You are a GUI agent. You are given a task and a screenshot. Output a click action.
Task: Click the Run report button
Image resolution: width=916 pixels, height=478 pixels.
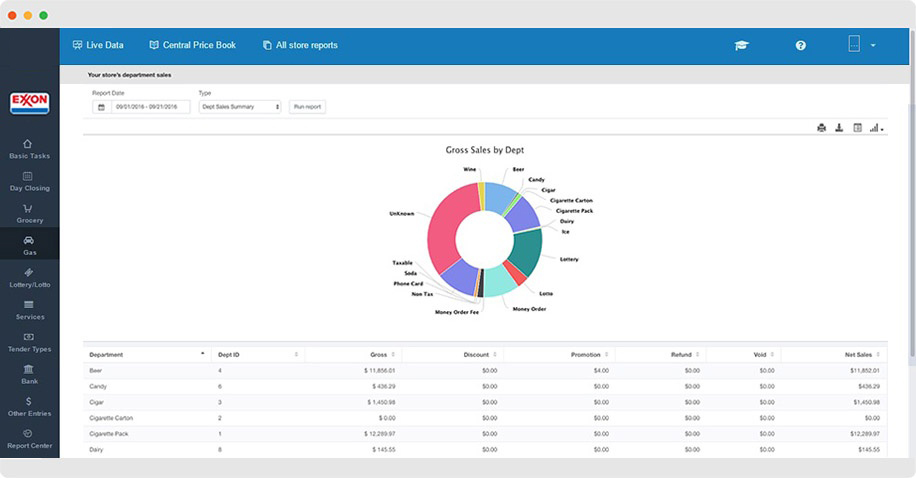(x=307, y=107)
